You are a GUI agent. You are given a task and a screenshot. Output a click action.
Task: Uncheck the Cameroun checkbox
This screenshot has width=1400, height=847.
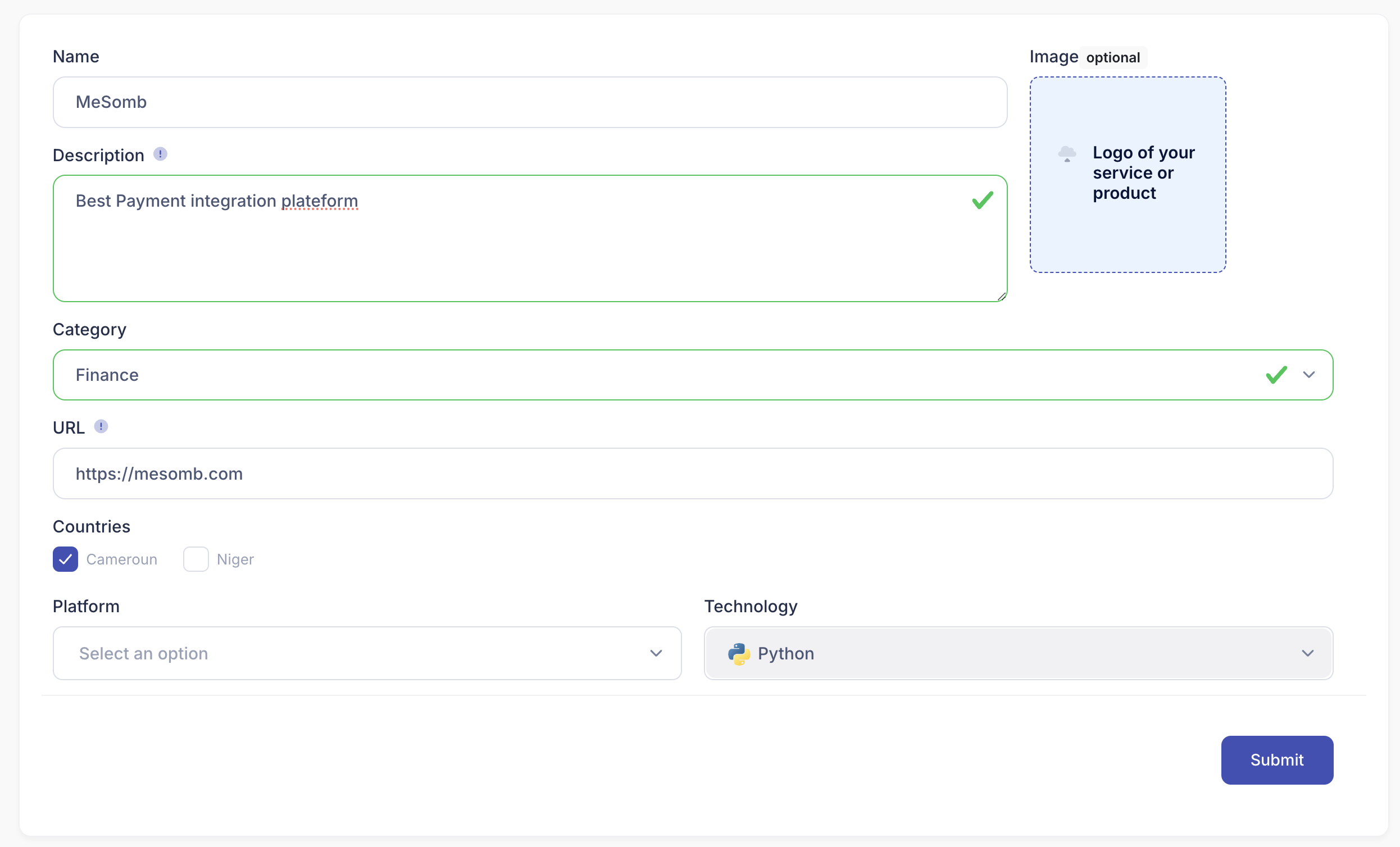[x=65, y=559]
